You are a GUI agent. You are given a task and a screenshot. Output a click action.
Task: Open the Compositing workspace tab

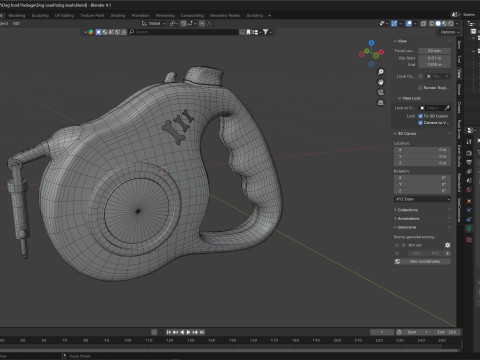pyautogui.click(x=192, y=15)
